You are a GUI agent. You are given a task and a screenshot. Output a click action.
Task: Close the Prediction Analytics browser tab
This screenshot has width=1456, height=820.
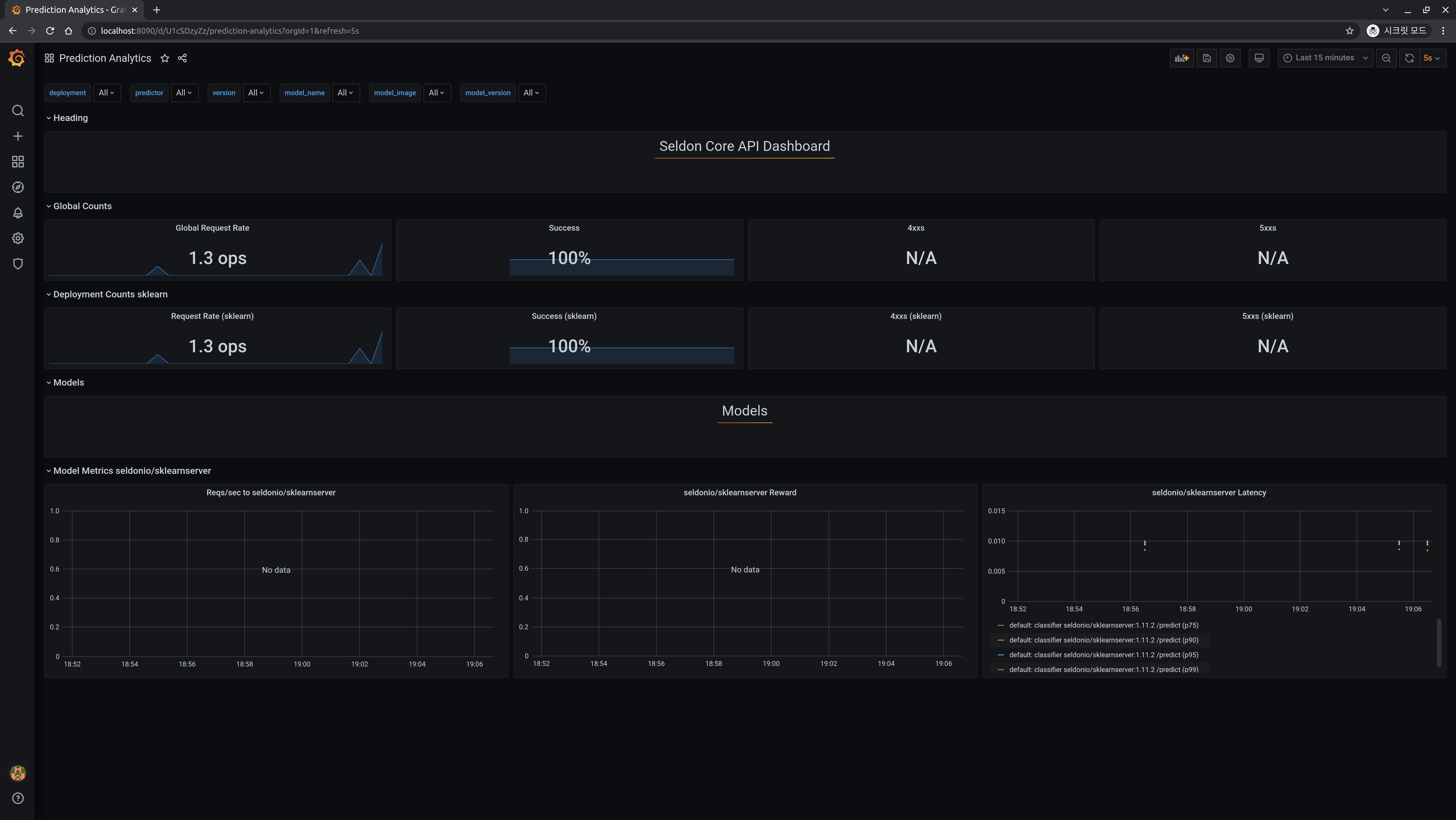click(134, 10)
